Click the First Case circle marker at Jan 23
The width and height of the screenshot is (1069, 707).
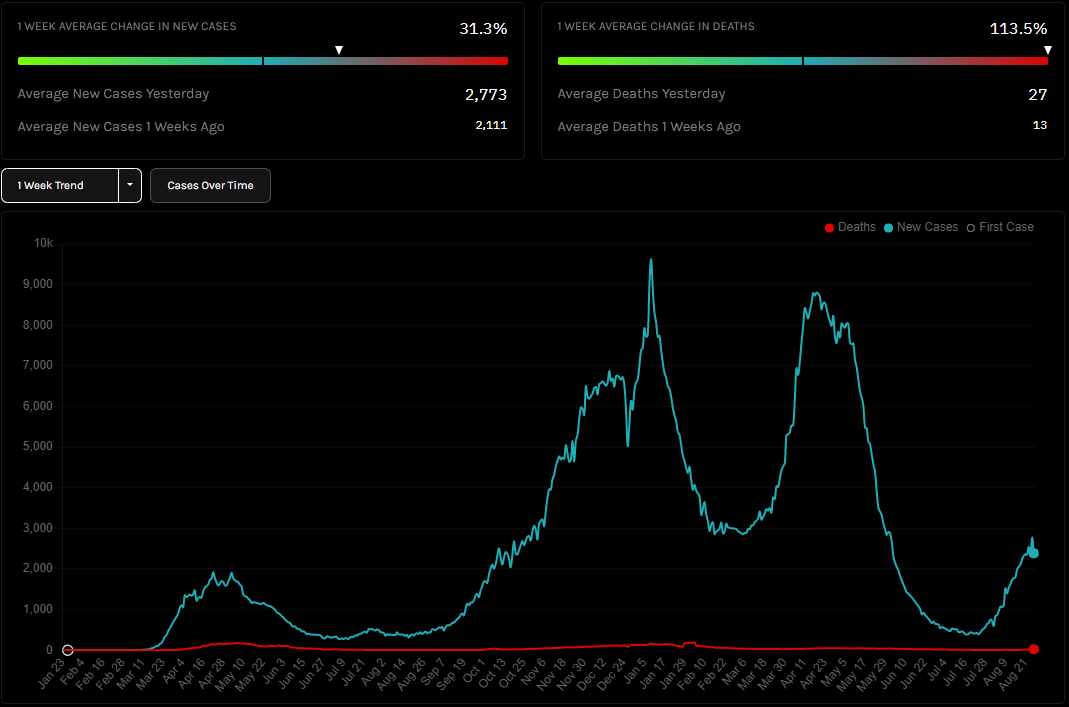point(68,650)
